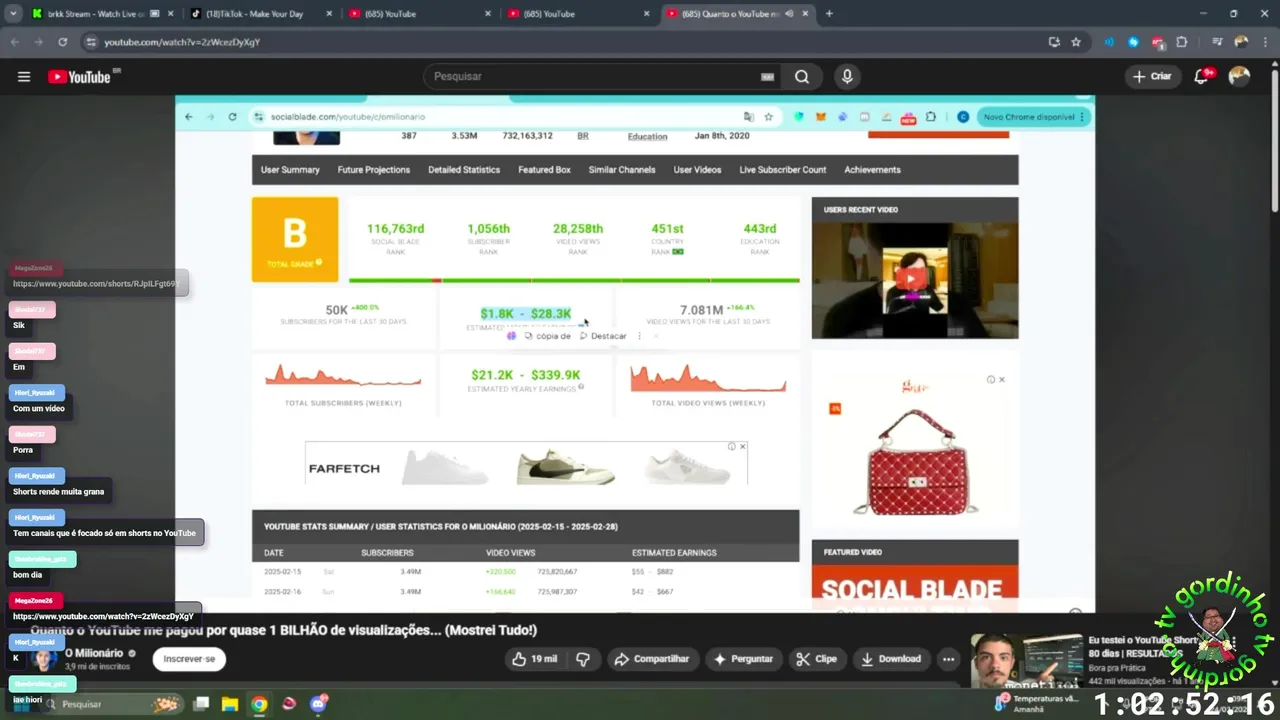Image resolution: width=1280 pixels, height=720 pixels.
Task: Click the on-screen keyboard icon in search box
Action: 767,77
